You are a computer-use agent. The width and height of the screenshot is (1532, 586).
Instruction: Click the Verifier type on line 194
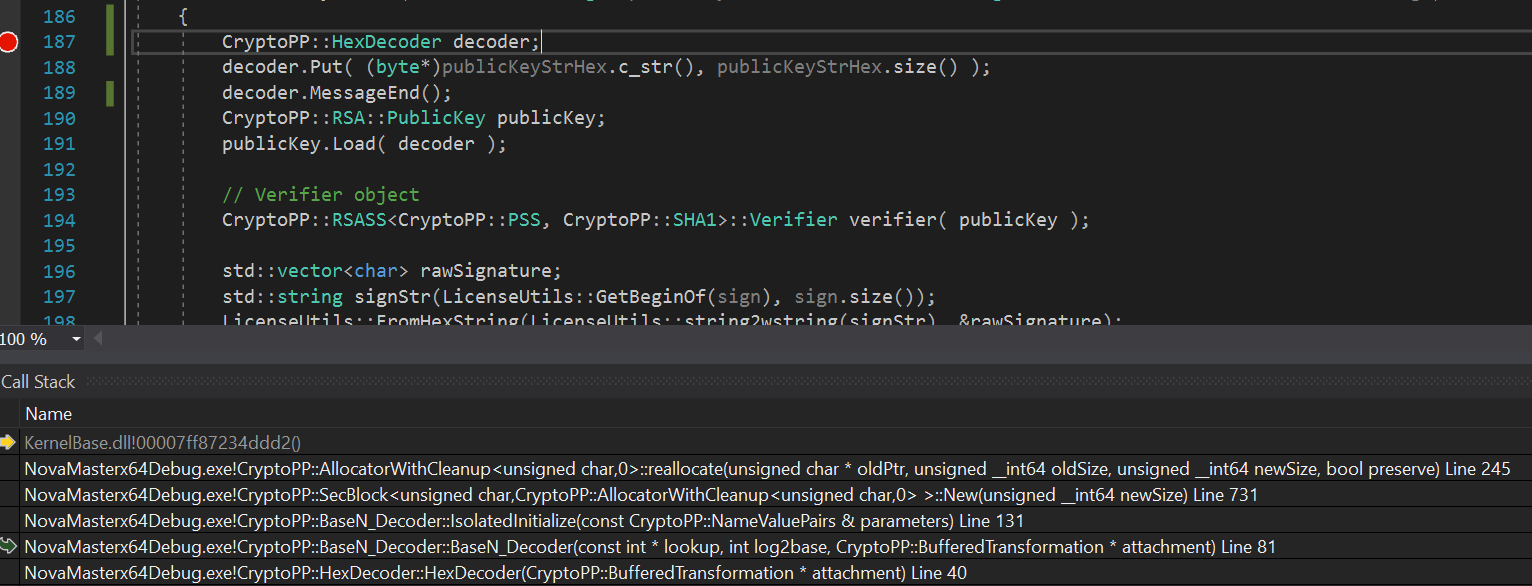[794, 220]
